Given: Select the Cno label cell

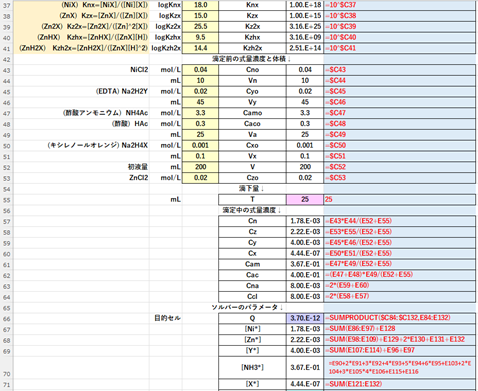Looking at the screenshot, I should point(252,70).
